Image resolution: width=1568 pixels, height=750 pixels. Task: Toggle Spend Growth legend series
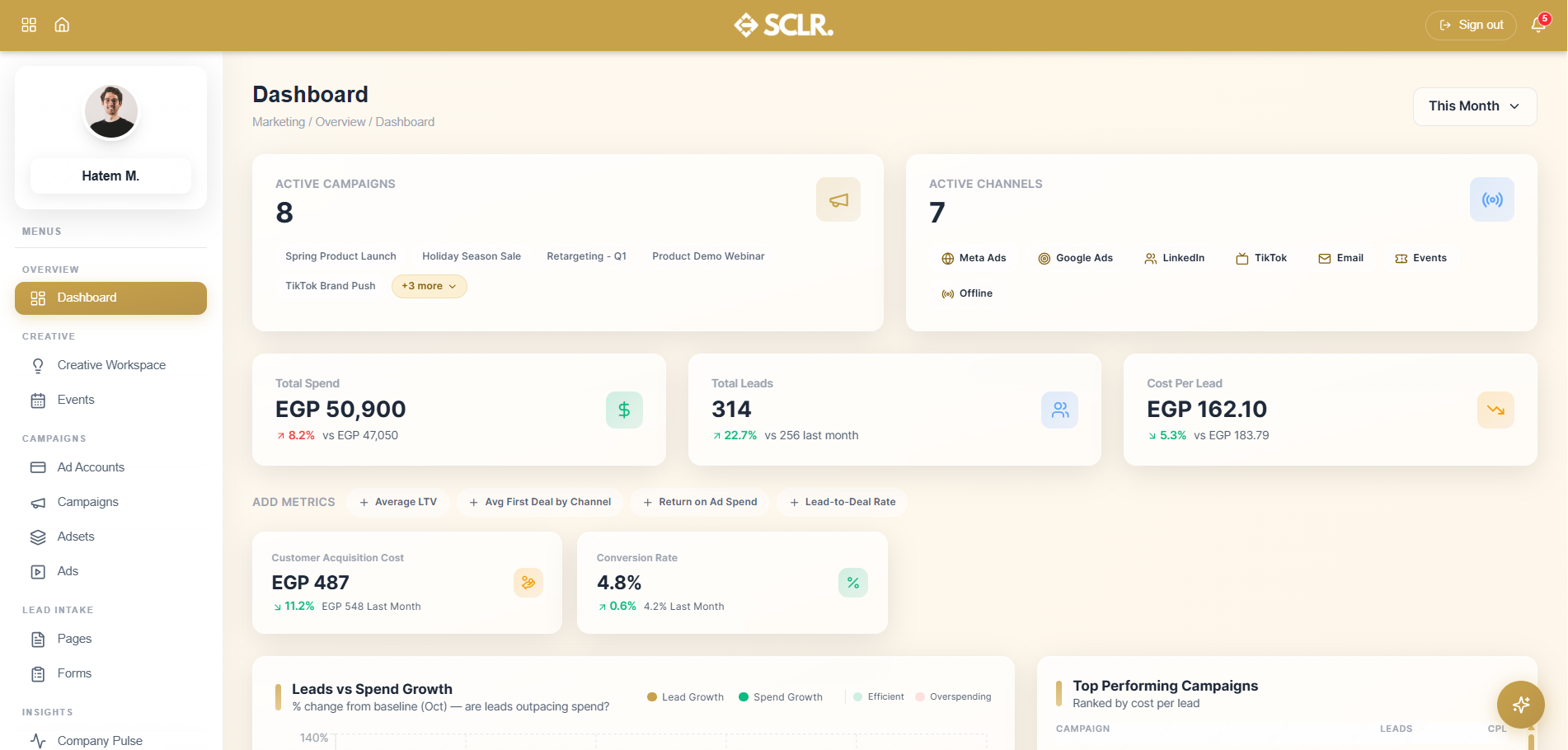point(781,697)
